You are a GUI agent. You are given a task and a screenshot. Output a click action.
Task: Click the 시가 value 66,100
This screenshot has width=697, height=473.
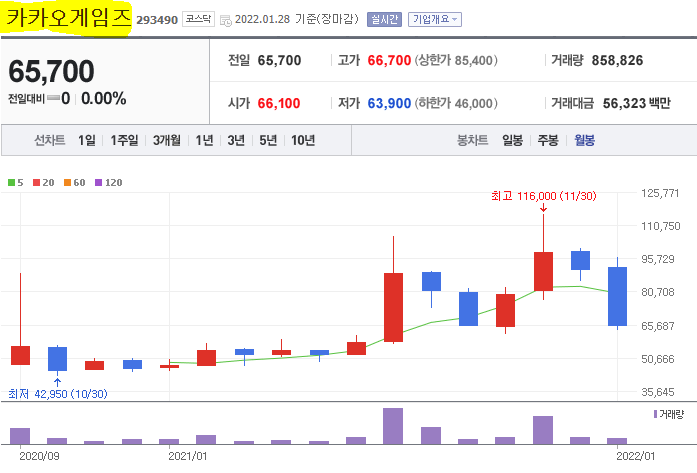tap(279, 104)
